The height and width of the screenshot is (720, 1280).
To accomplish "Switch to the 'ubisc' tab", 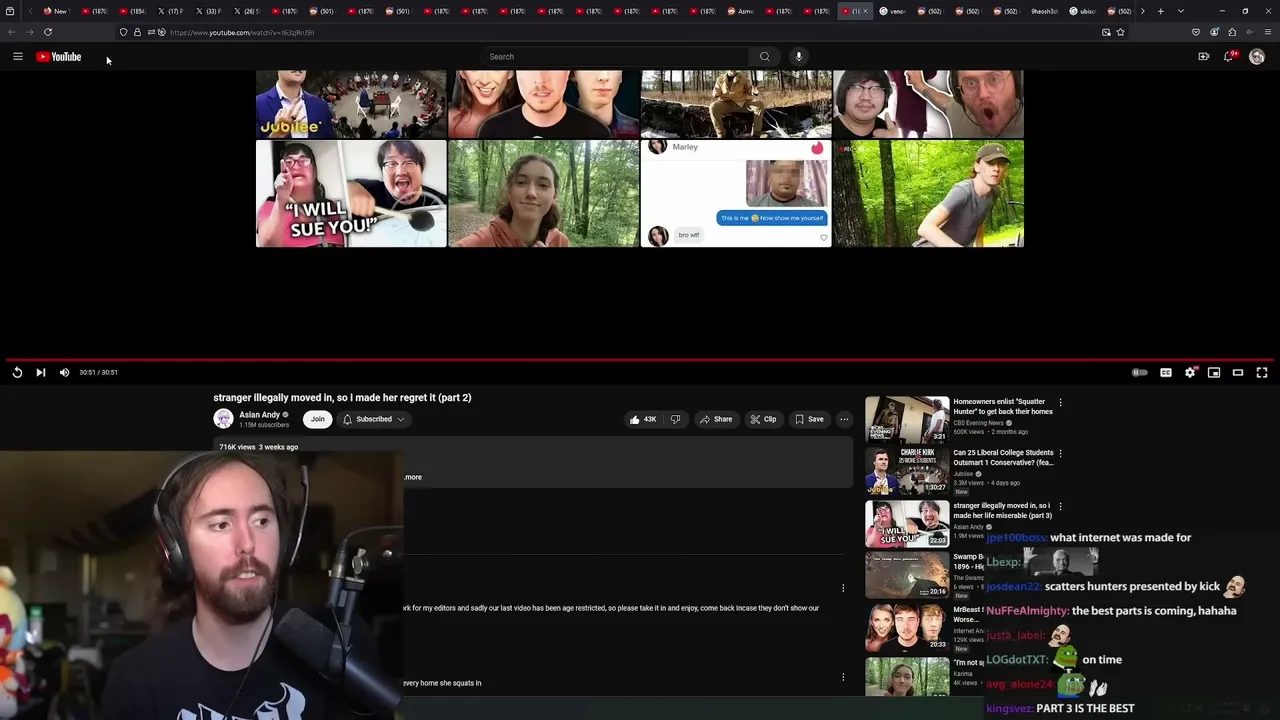I will click(x=1082, y=11).
